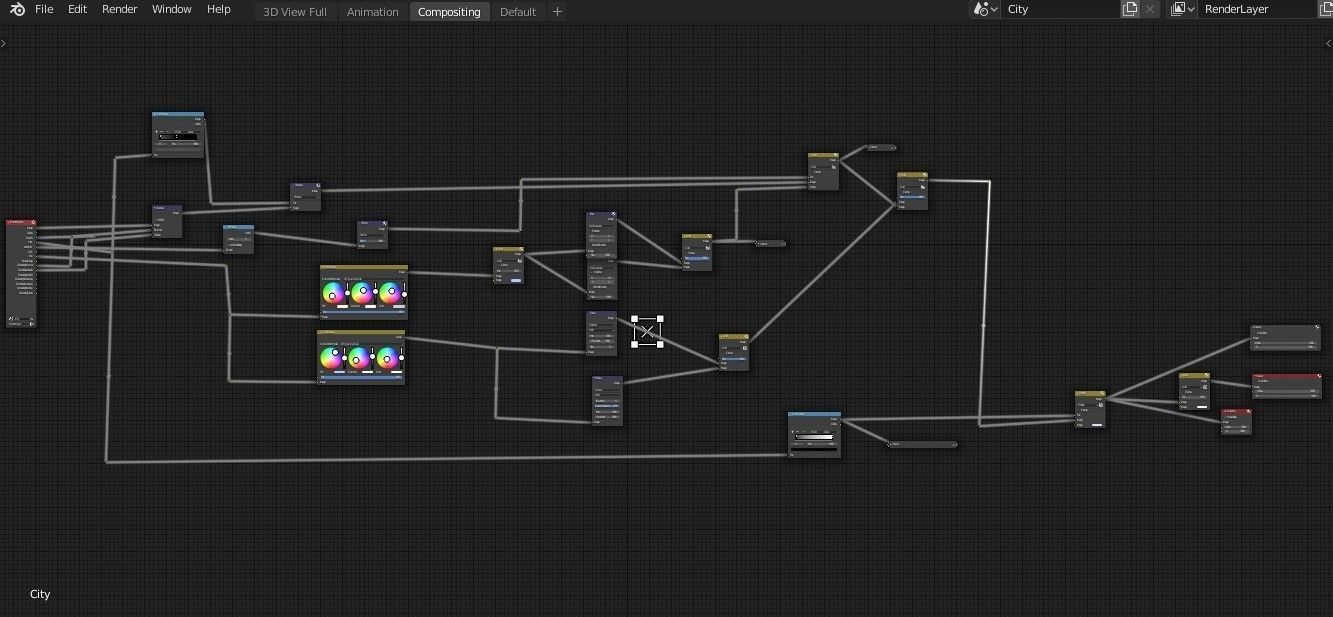This screenshot has width=1333, height=617.
Task: Click the Gain color wheel in lower Color Balance node
Action: pos(388,357)
